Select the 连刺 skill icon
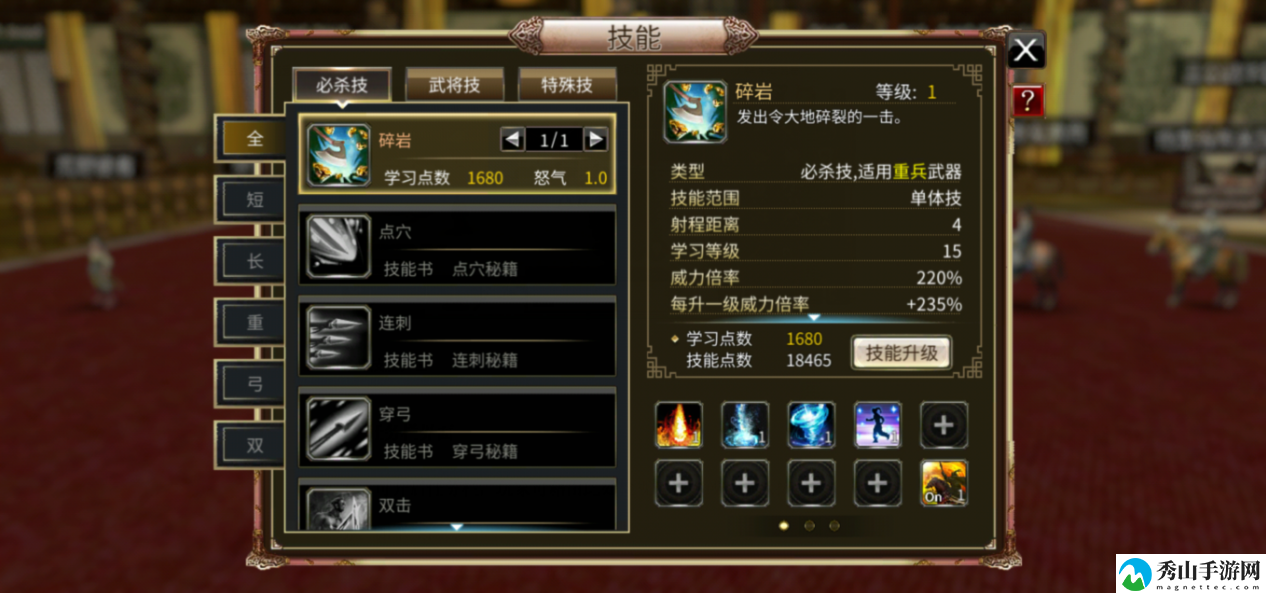1266x593 pixels. [338, 337]
